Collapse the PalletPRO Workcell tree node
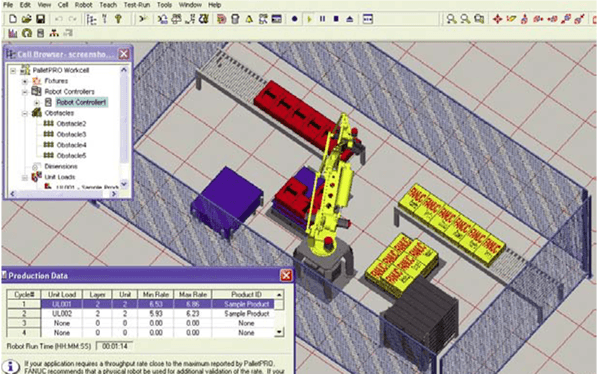The height and width of the screenshot is (374, 600). pyautogui.click(x=13, y=70)
